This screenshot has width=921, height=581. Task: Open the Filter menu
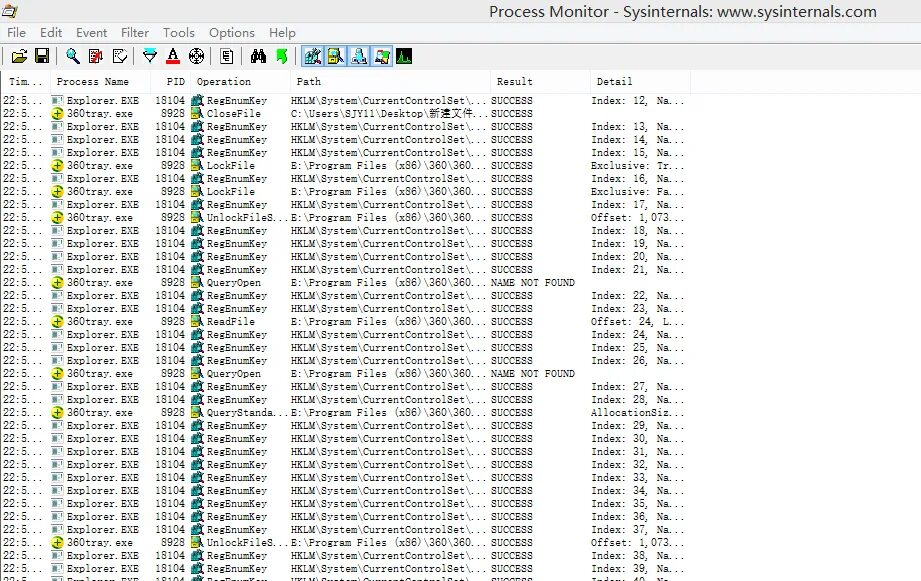point(135,33)
